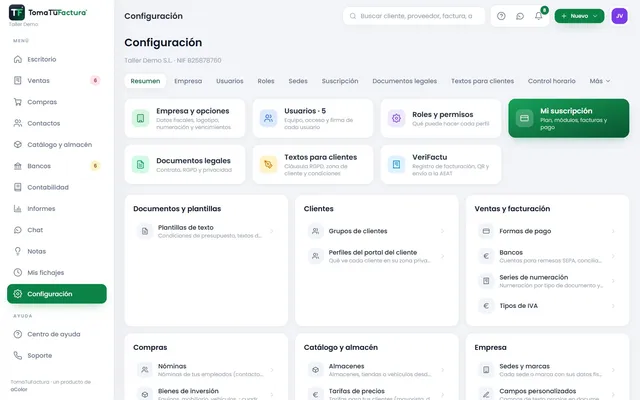This screenshot has width=640, height=400.
Task: Click chevron on Perfiles del portal row
Action: click(x=442, y=256)
